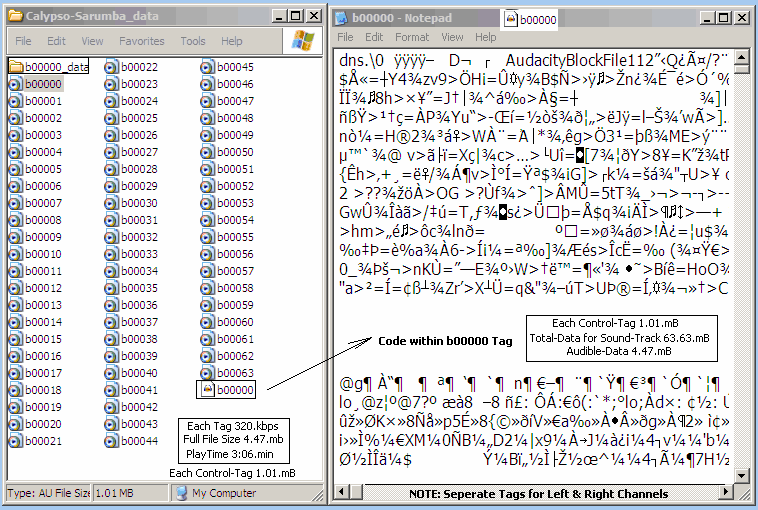
Task: Select the b00055 audio file icon
Action: pos(207,237)
